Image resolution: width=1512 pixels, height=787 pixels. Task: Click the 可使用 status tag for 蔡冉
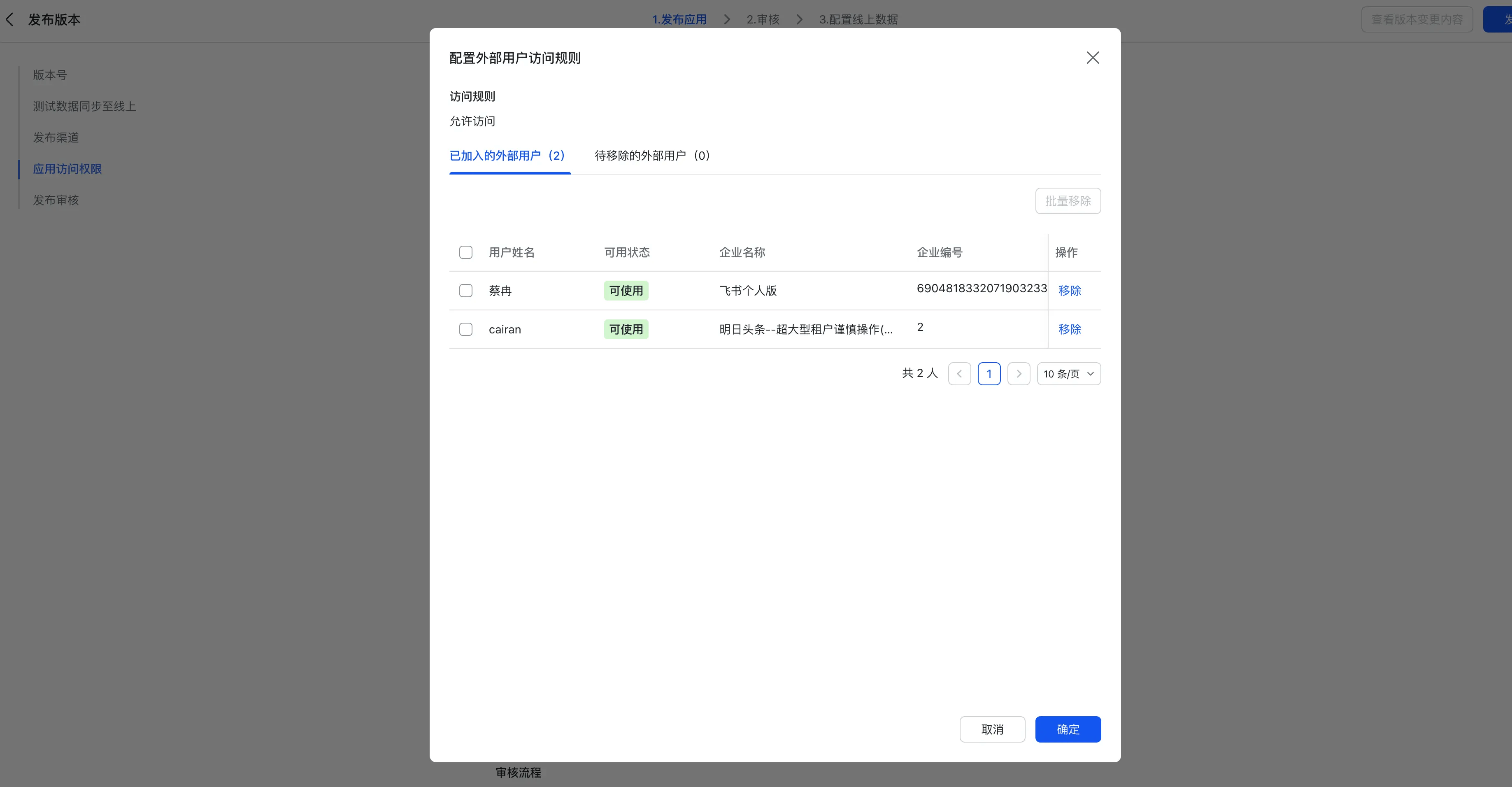tap(626, 291)
